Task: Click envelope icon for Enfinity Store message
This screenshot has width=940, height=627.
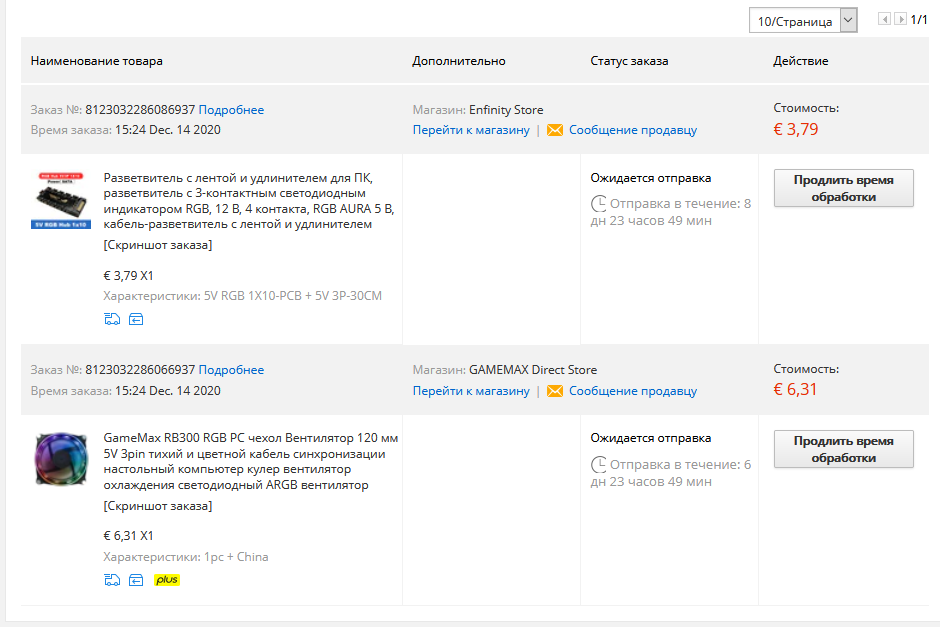Action: (555, 130)
